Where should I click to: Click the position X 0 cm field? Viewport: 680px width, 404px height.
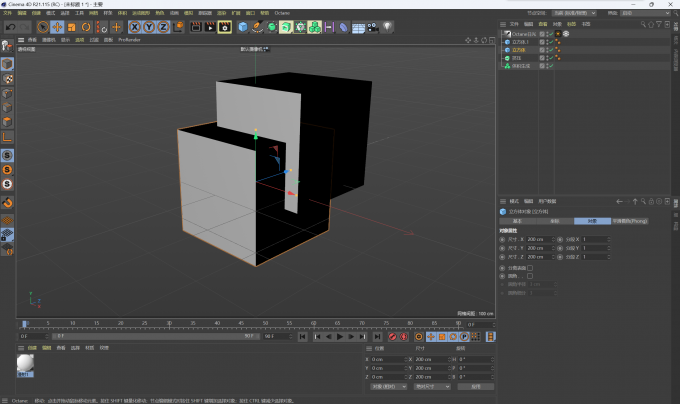387,359
